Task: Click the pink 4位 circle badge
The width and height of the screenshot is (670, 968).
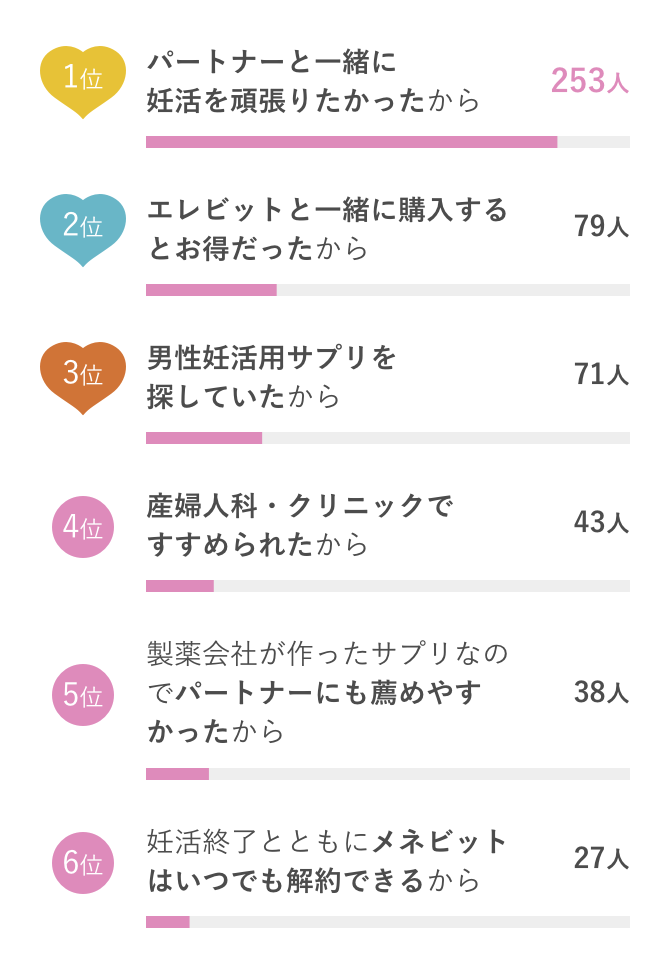Action: point(83,527)
